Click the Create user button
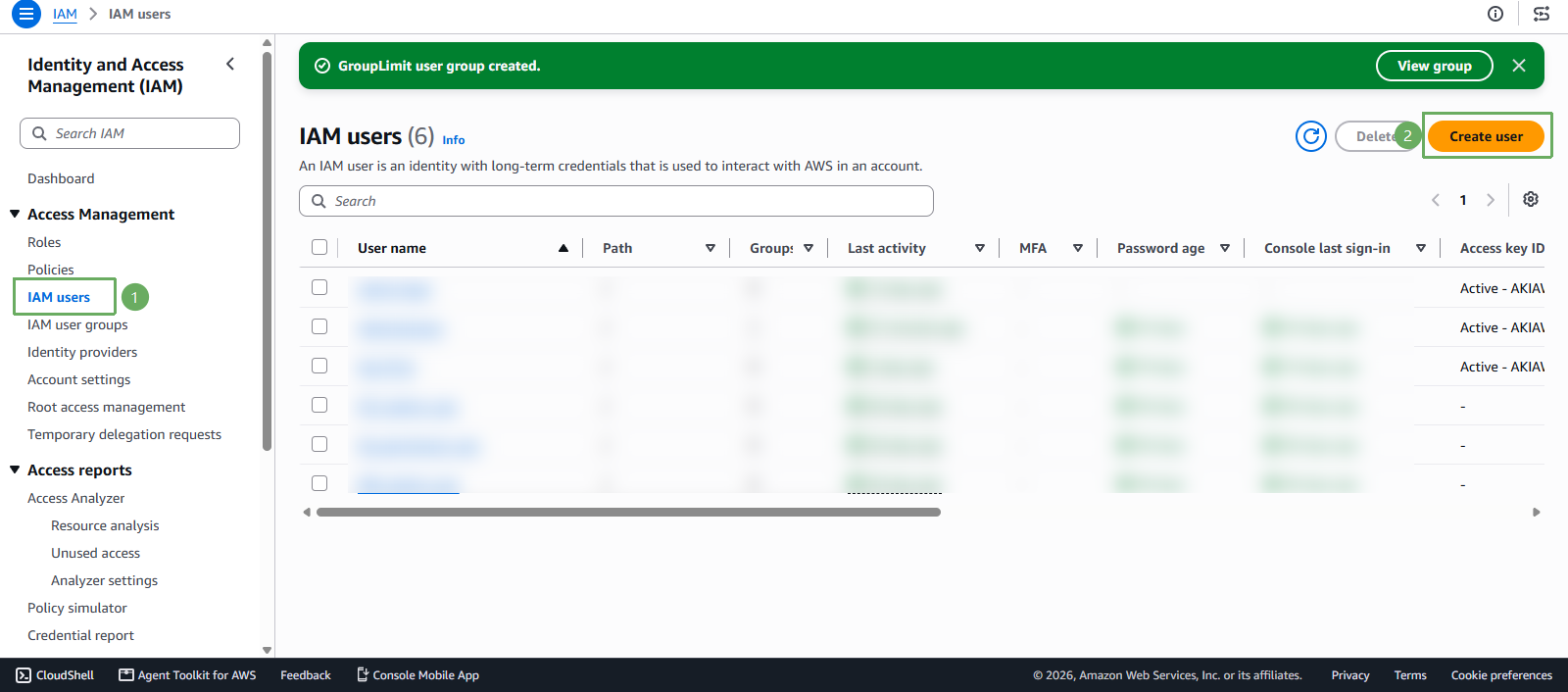Image resolution: width=1568 pixels, height=692 pixels. [x=1486, y=136]
